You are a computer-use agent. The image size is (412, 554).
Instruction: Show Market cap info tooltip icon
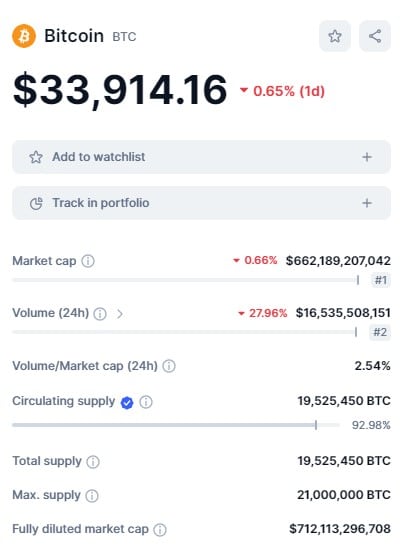point(88,261)
